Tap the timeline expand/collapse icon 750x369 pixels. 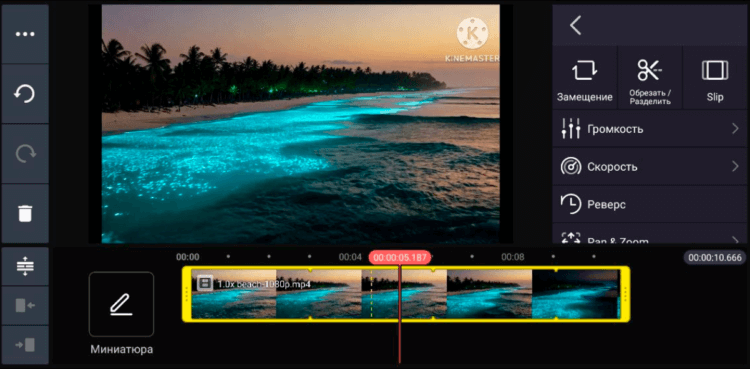pos(25,266)
